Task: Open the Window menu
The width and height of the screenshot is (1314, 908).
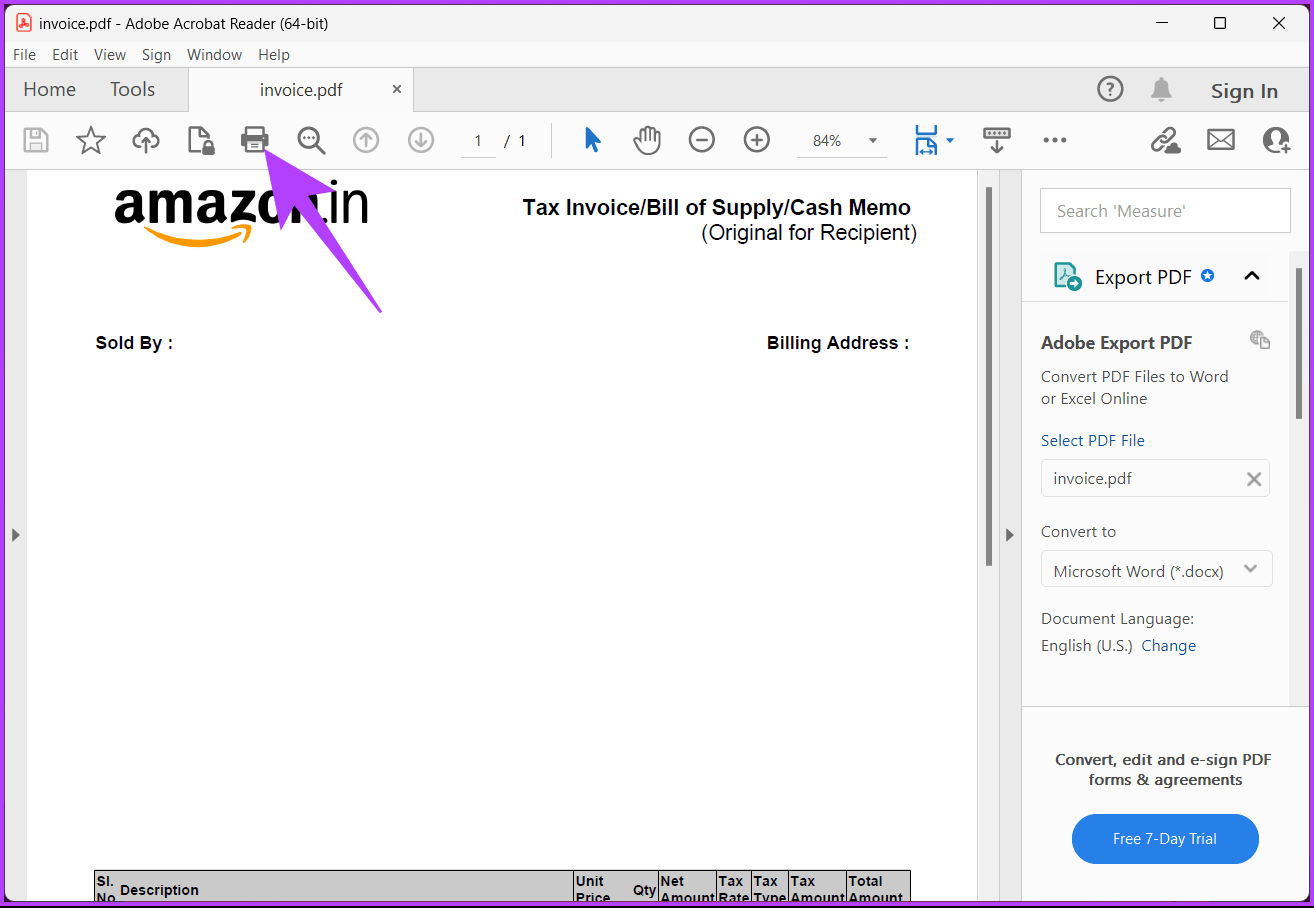Action: (214, 55)
